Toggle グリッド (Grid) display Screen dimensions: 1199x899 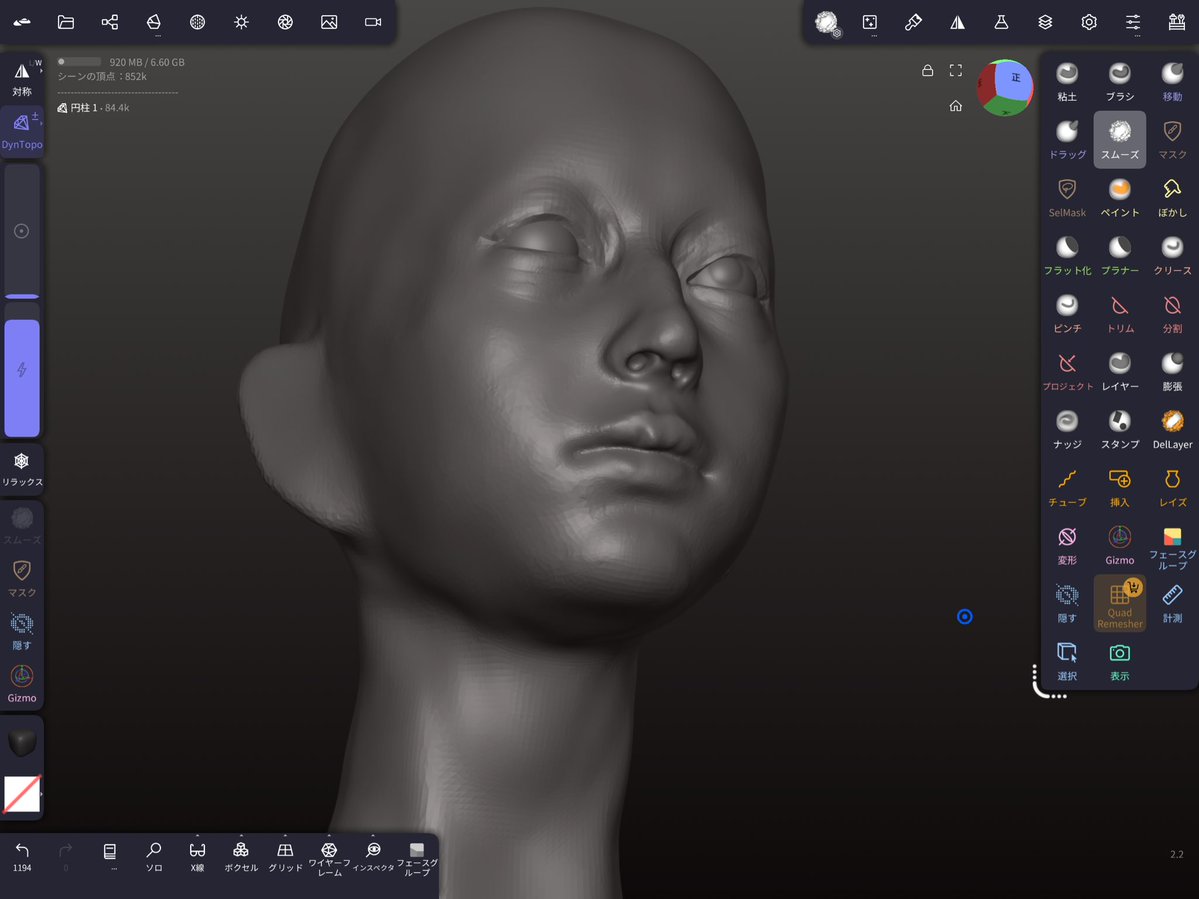pos(285,857)
